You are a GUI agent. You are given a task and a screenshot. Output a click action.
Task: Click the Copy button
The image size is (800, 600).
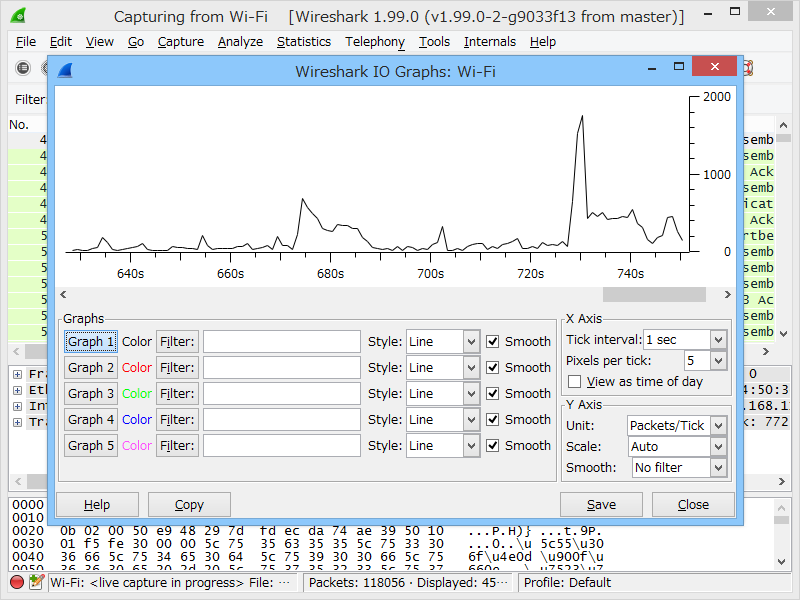tap(189, 505)
